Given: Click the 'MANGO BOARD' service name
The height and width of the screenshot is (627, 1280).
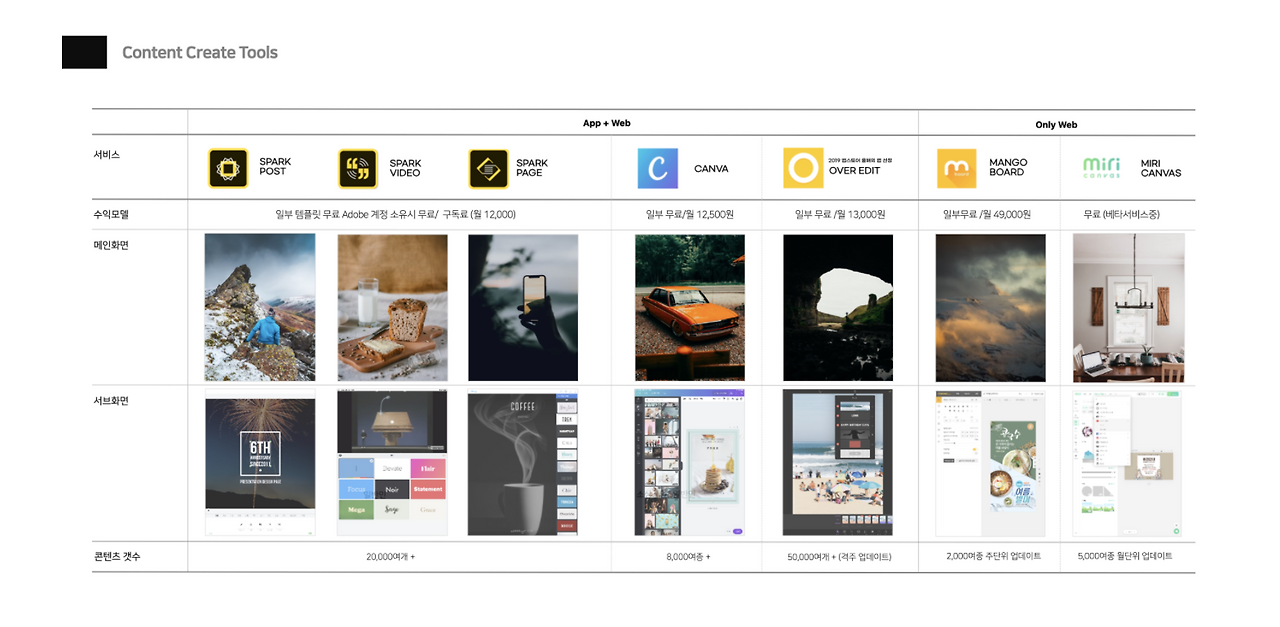Looking at the screenshot, I should click(1008, 167).
